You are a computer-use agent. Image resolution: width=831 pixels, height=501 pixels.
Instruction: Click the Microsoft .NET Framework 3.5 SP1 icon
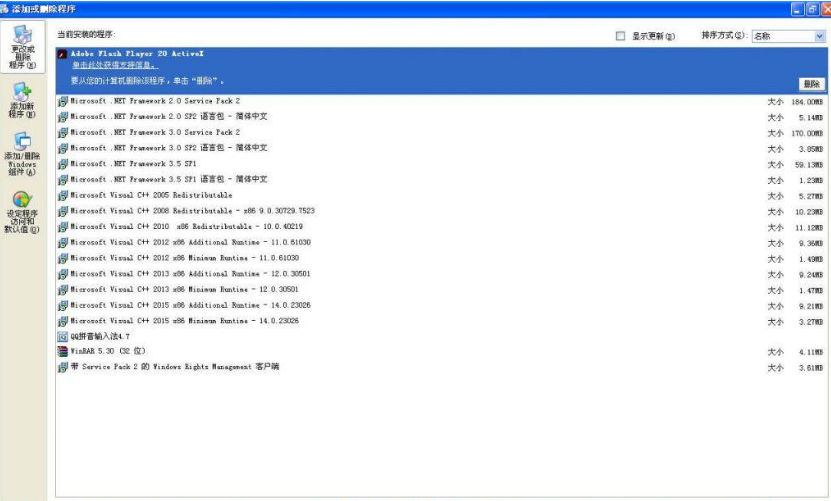[63, 164]
